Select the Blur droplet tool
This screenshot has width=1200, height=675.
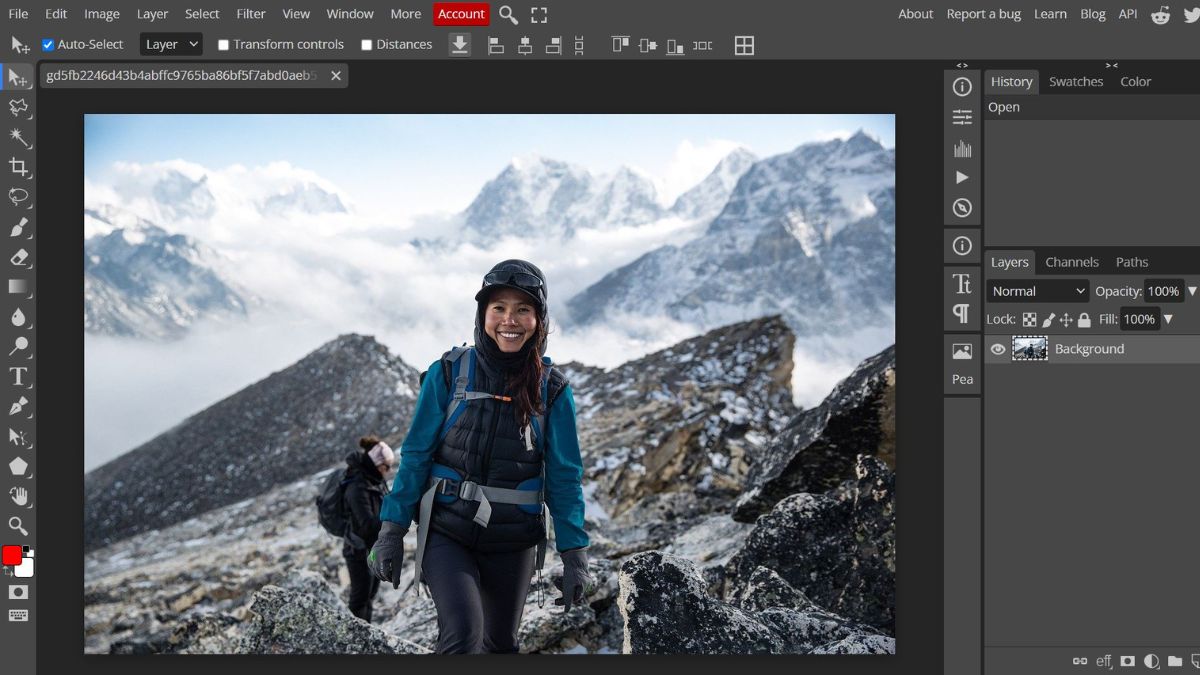point(18,317)
